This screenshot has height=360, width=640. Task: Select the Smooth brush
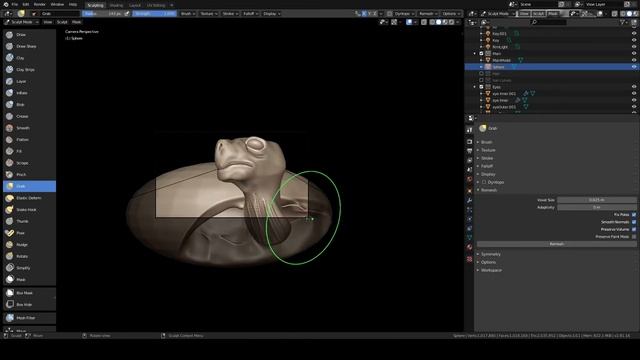point(29,128)
